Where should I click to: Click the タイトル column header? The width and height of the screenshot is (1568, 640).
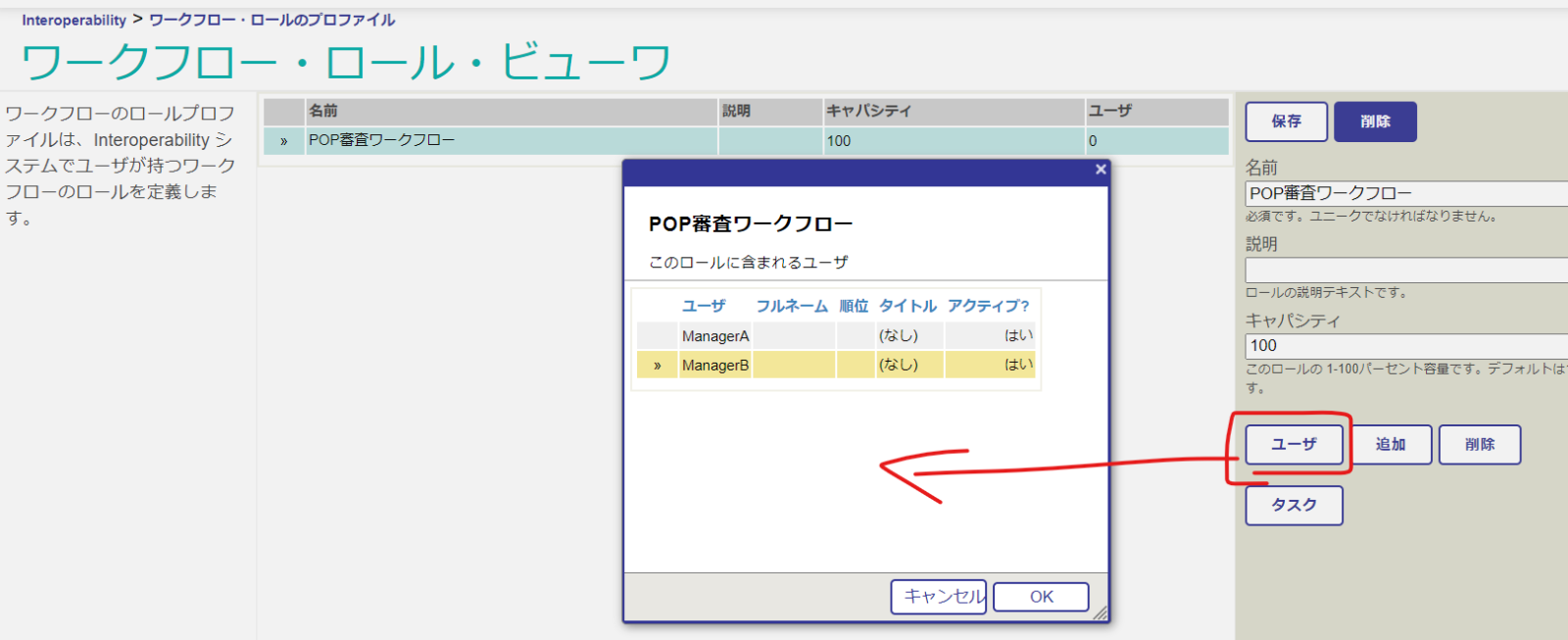click(x=907, y=306)
